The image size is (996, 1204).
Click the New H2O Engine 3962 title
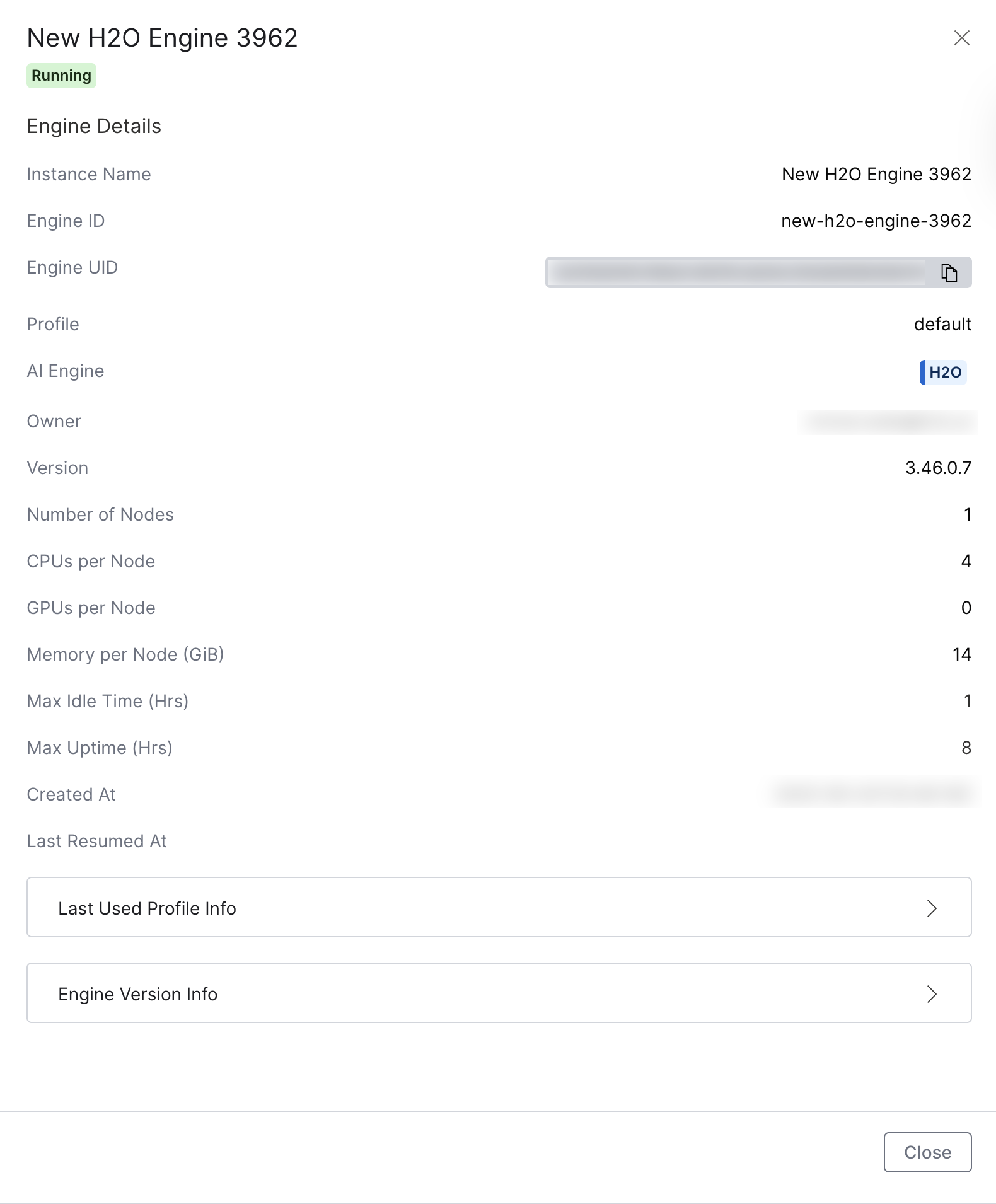click(162, 38)
